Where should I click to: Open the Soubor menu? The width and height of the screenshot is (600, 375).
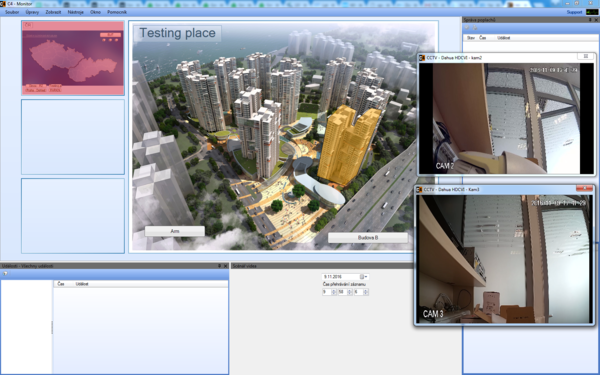pos(12,12)
